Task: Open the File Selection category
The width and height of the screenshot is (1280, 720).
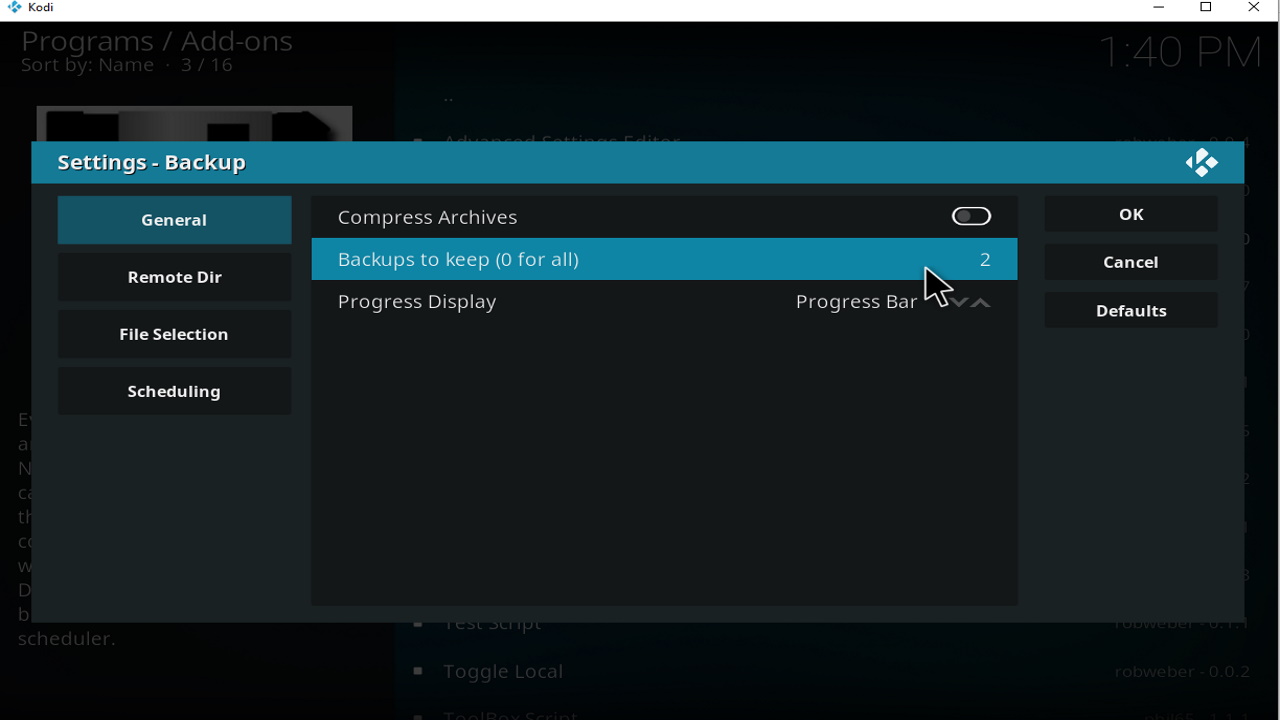Action: coord(174,334)
